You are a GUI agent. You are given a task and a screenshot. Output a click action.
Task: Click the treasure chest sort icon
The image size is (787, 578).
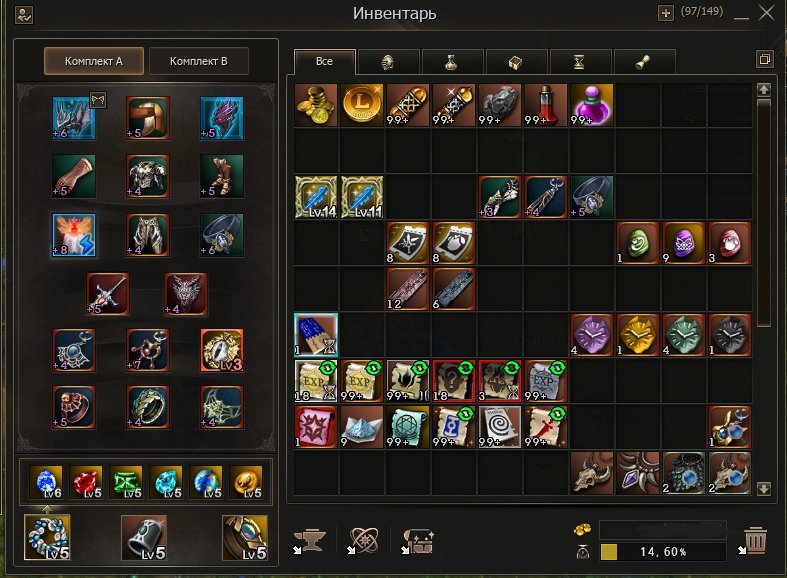coord(418,541)
